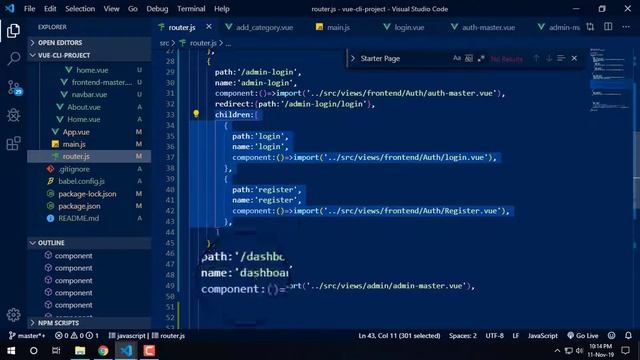Open the Edit menu

50,9
